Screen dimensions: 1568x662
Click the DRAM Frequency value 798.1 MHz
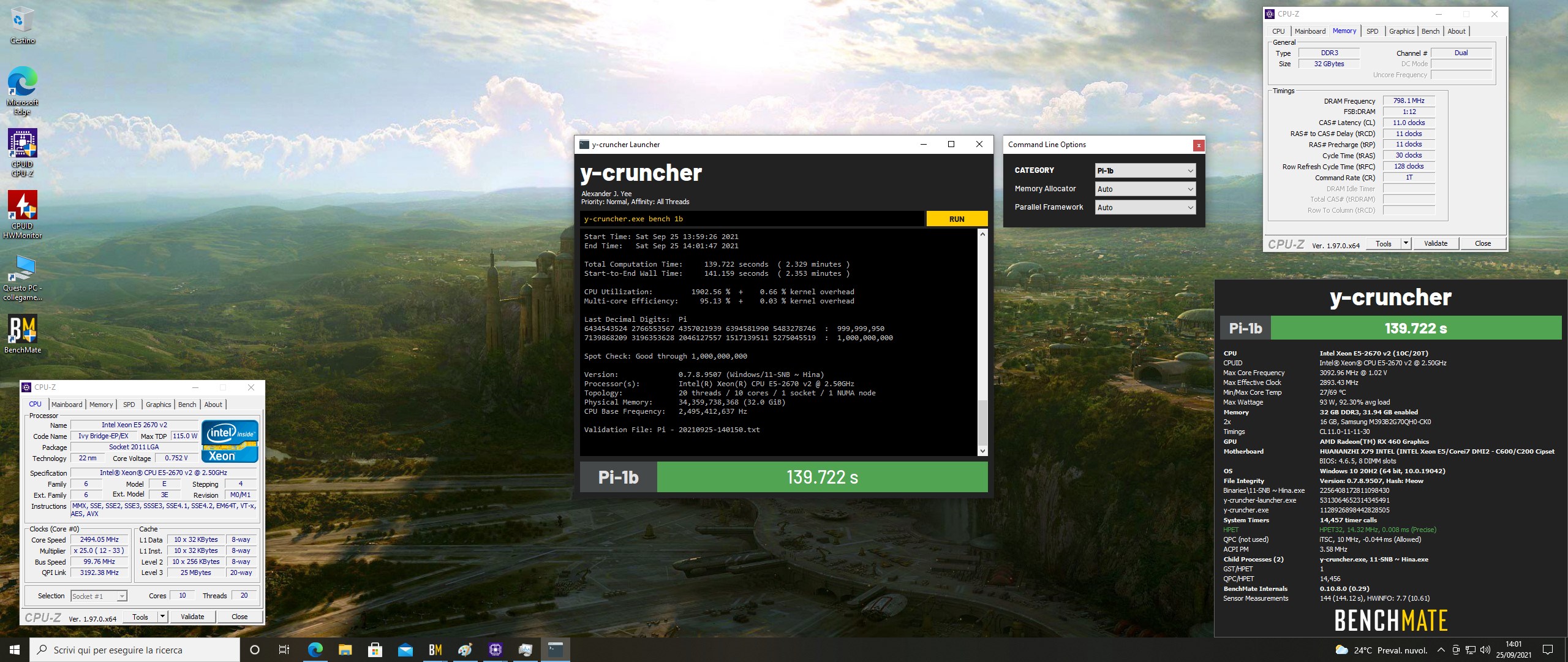point(1409,101)
